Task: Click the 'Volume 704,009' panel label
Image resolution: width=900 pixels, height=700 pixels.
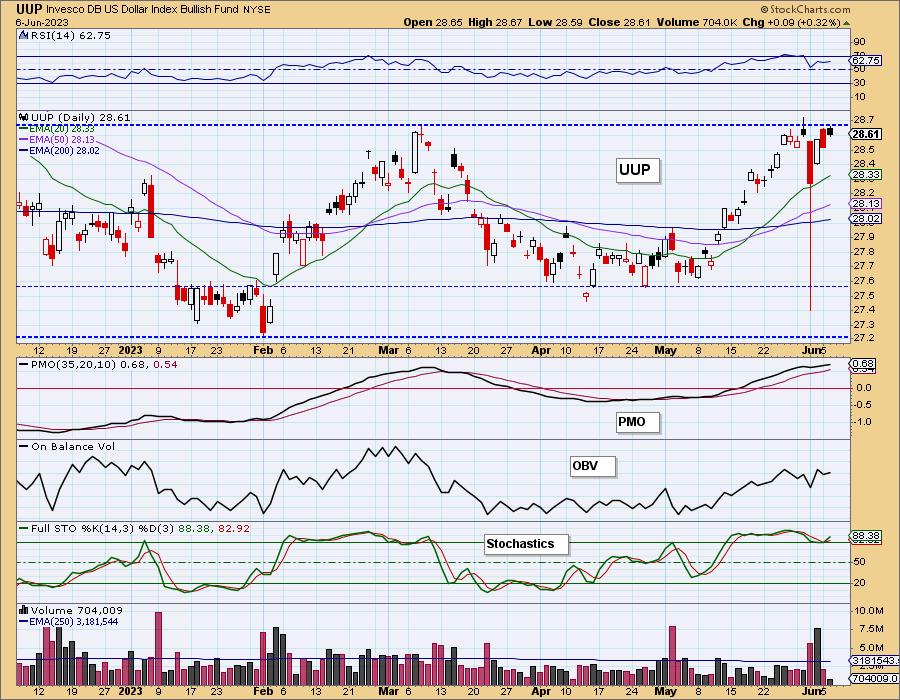Action: click(x=76, y=610)
